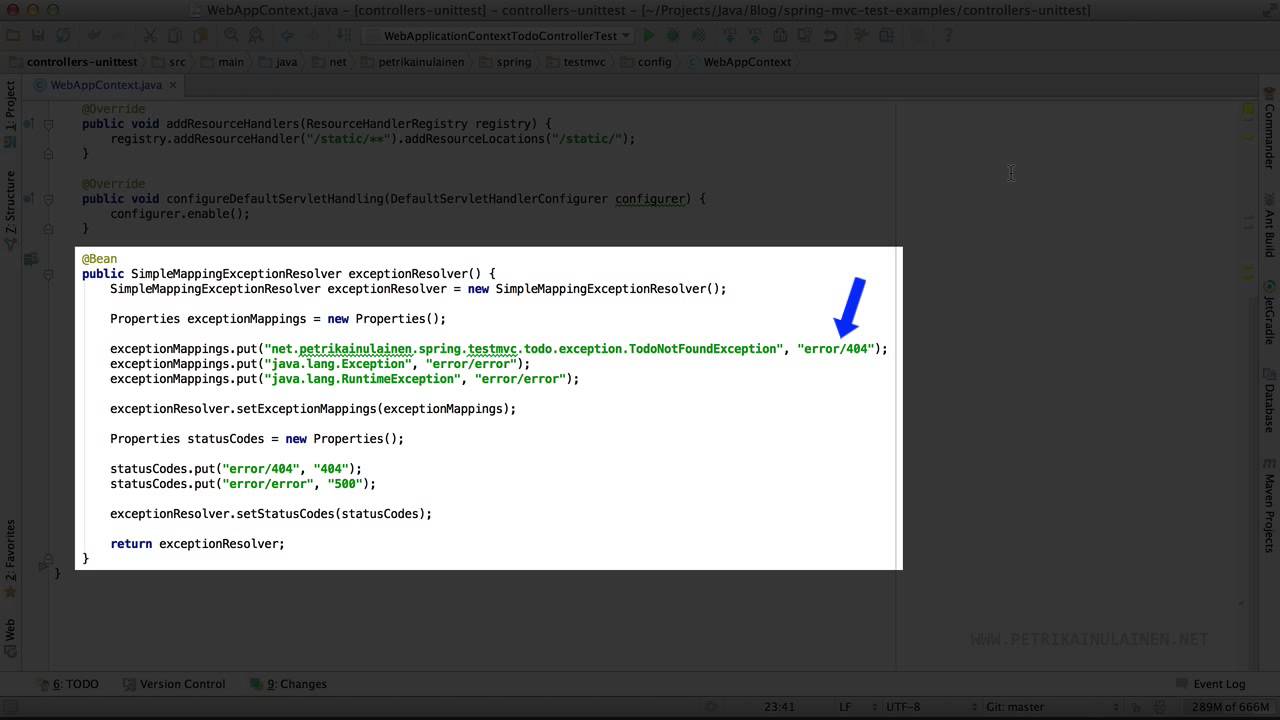Screen dimensions: 1280x720
Task: Click the Open folder toolbar icon
Action: 12,36
